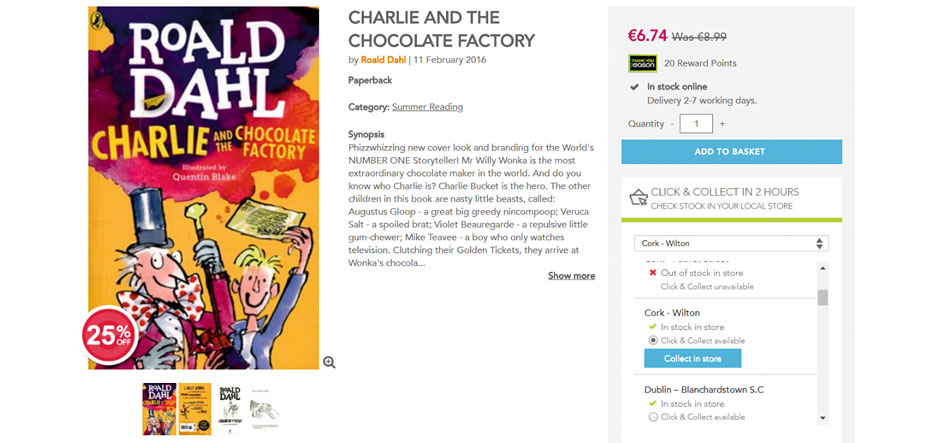Image resolution: width=940 pixels, height=443 pixels.
Task: Select Click & Collect radio for Cork - Wilton
Action: [653, 341]
